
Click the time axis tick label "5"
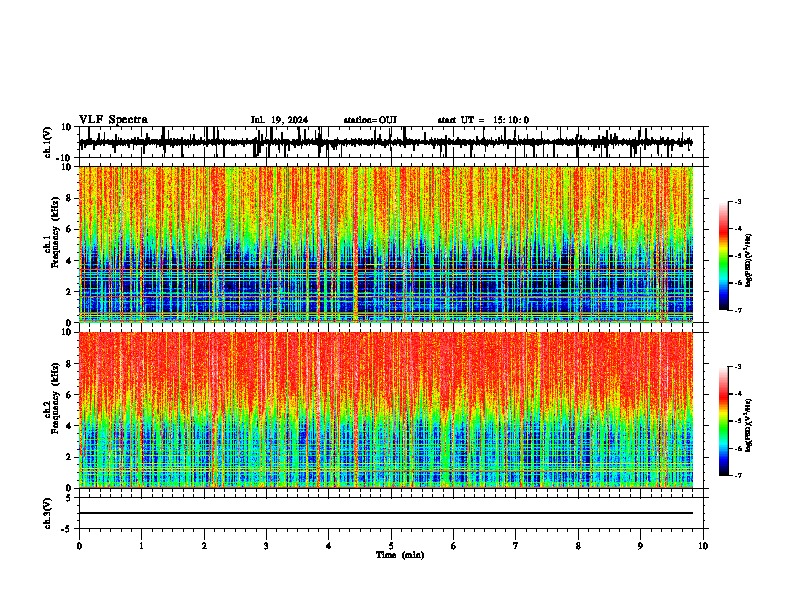(x=391, y=546)
